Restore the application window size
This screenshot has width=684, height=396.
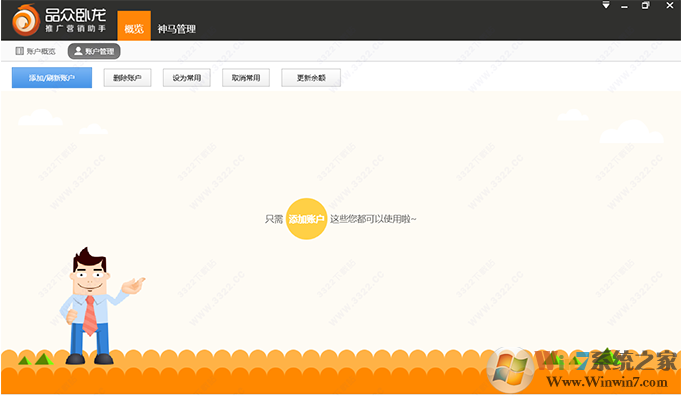[x=645, y=6]
